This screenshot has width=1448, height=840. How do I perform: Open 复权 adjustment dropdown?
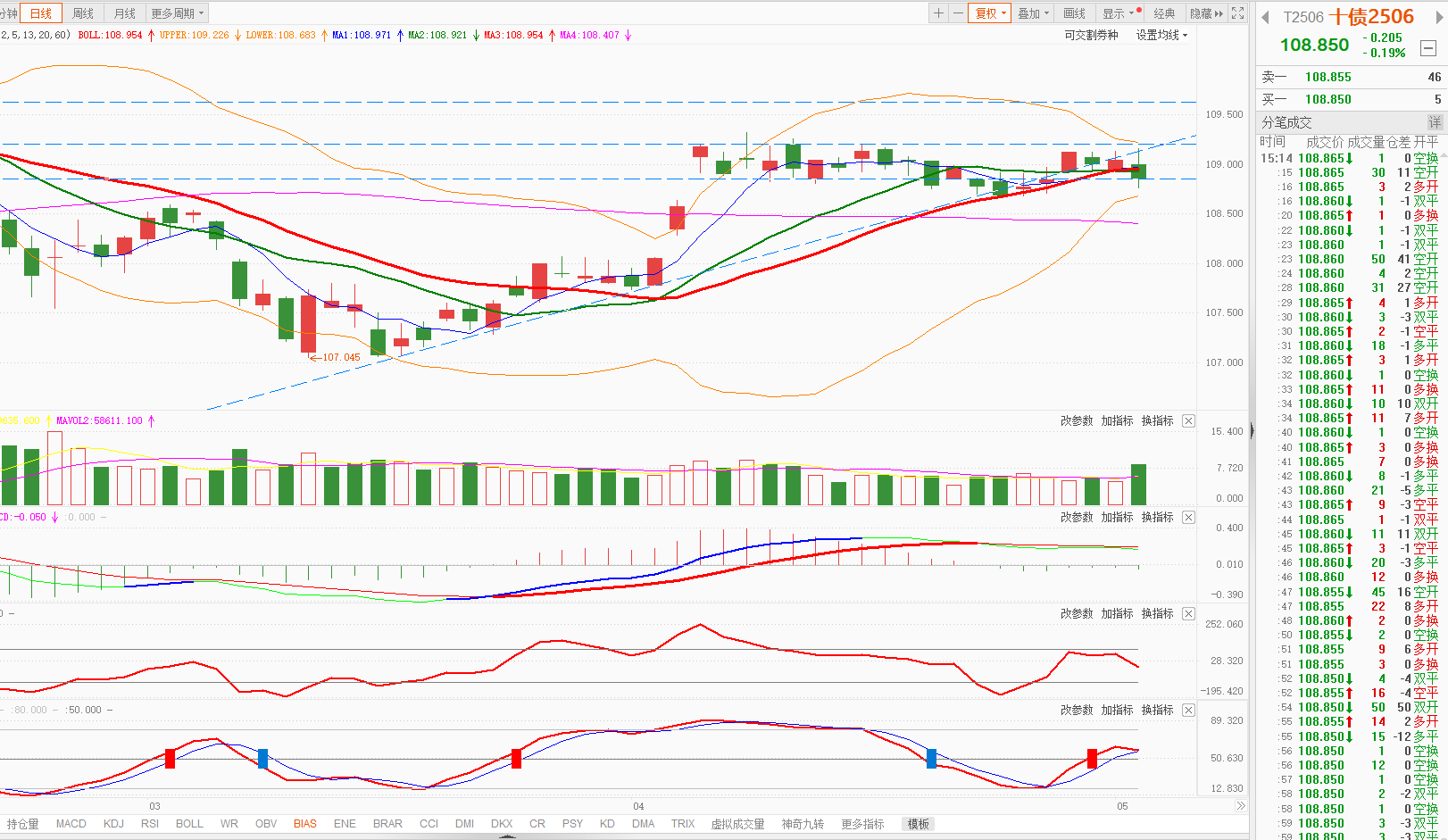click(990, 13)
